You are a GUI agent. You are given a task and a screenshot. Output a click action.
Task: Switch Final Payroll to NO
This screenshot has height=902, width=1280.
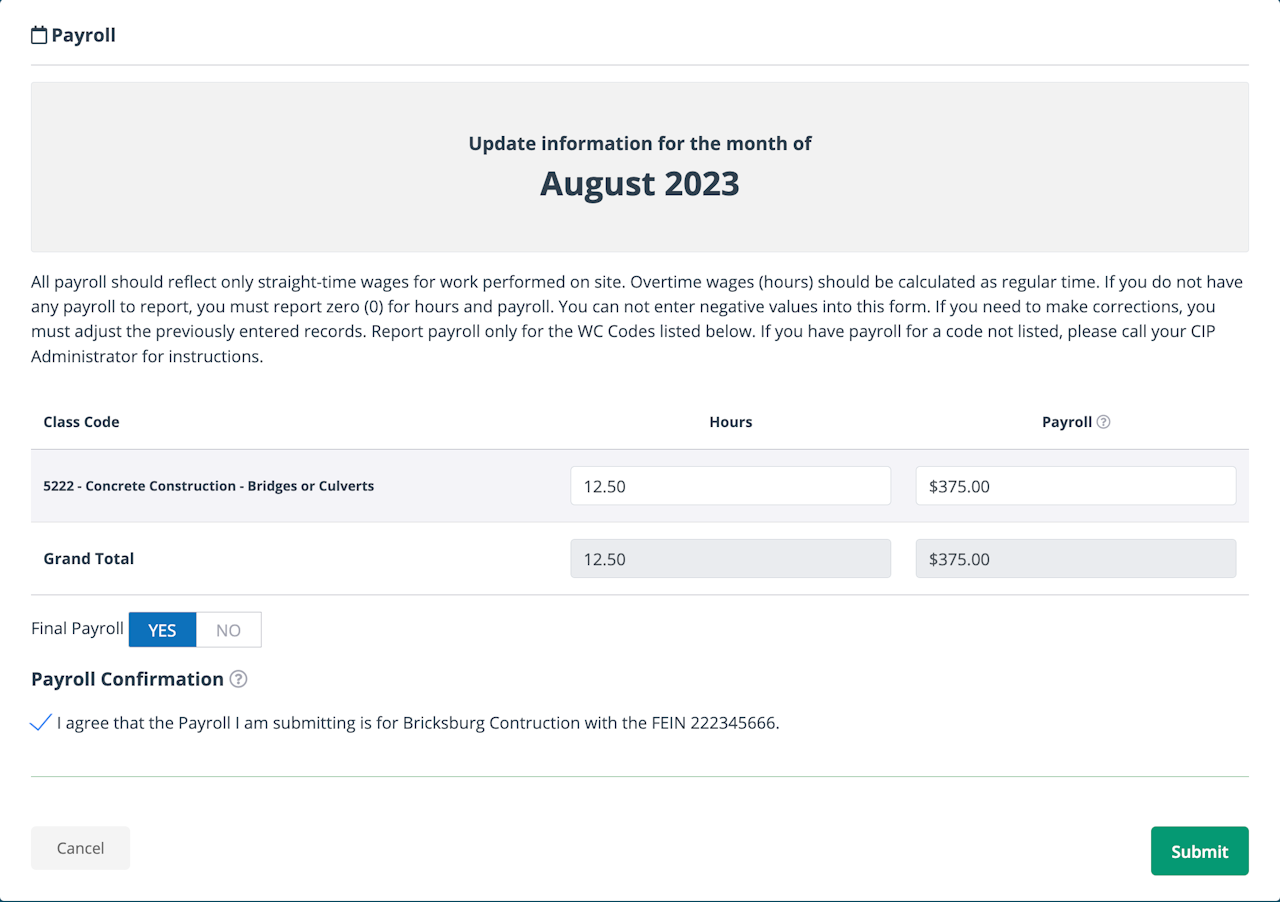pos(228,630)
